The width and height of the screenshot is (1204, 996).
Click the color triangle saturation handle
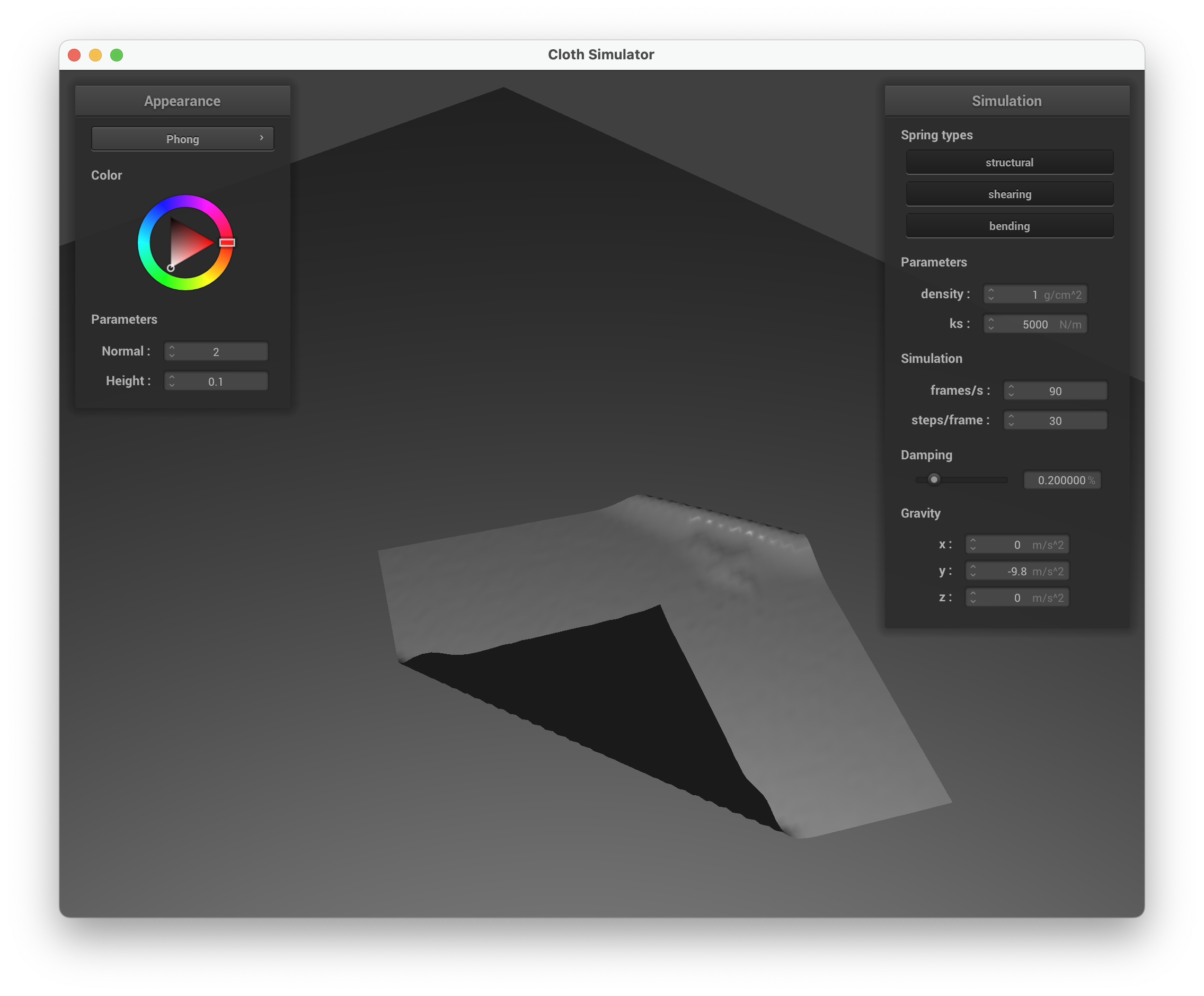click(x=170, y=268)
